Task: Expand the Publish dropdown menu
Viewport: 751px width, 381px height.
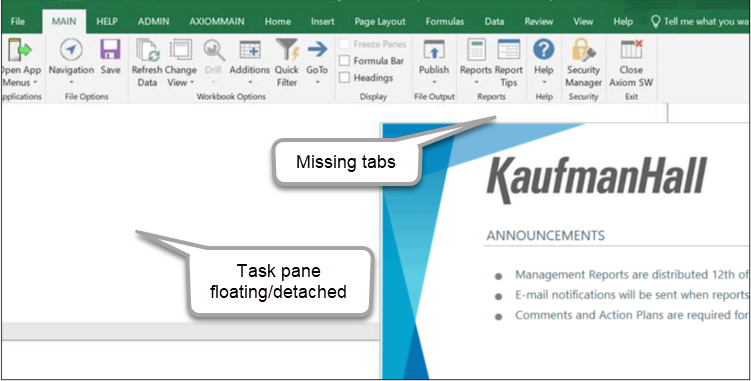Action: pos(434,82)
